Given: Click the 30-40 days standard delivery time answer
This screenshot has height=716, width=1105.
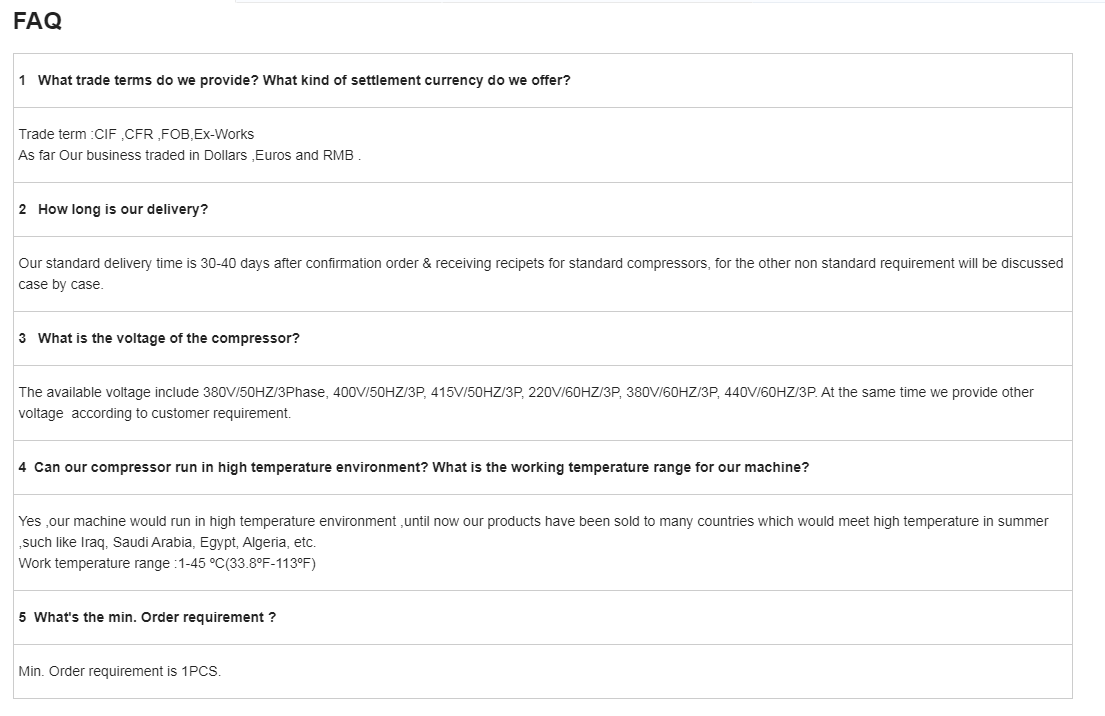Looking at the screenshot, I should [x=540, y=263].
